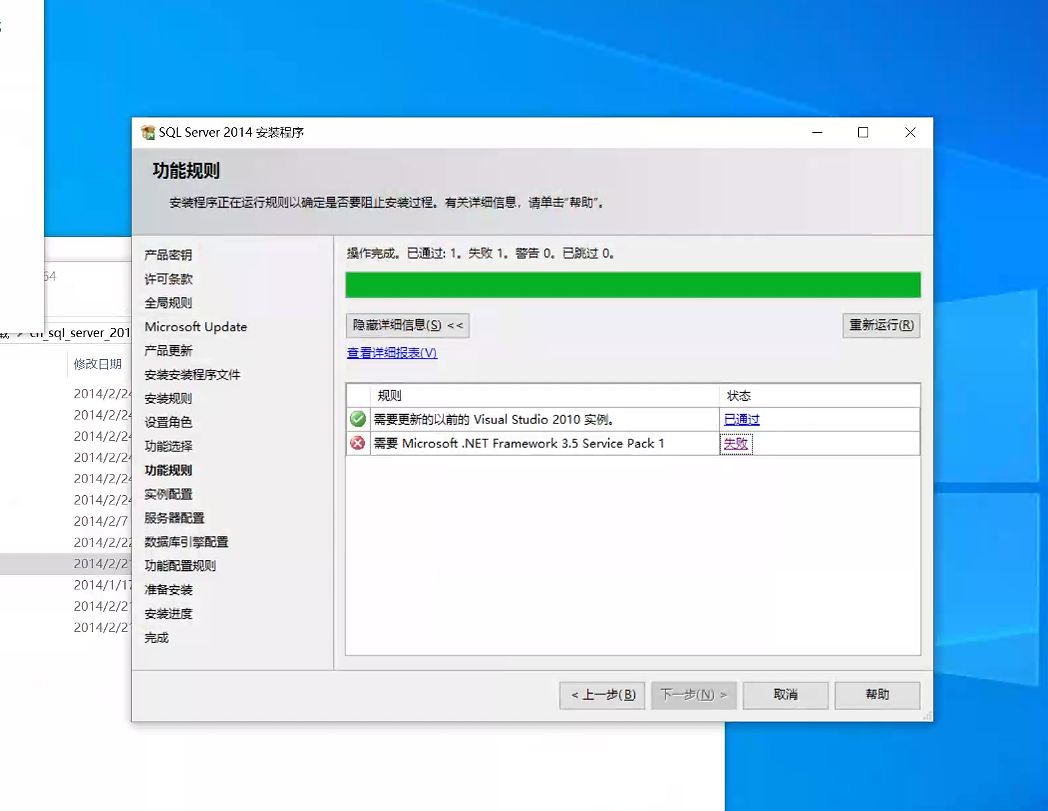The height and width of the screenshot is (811, 1048).
Task: Click cn_sql_server path segment in Explorer window
Action: click(80, 333)
